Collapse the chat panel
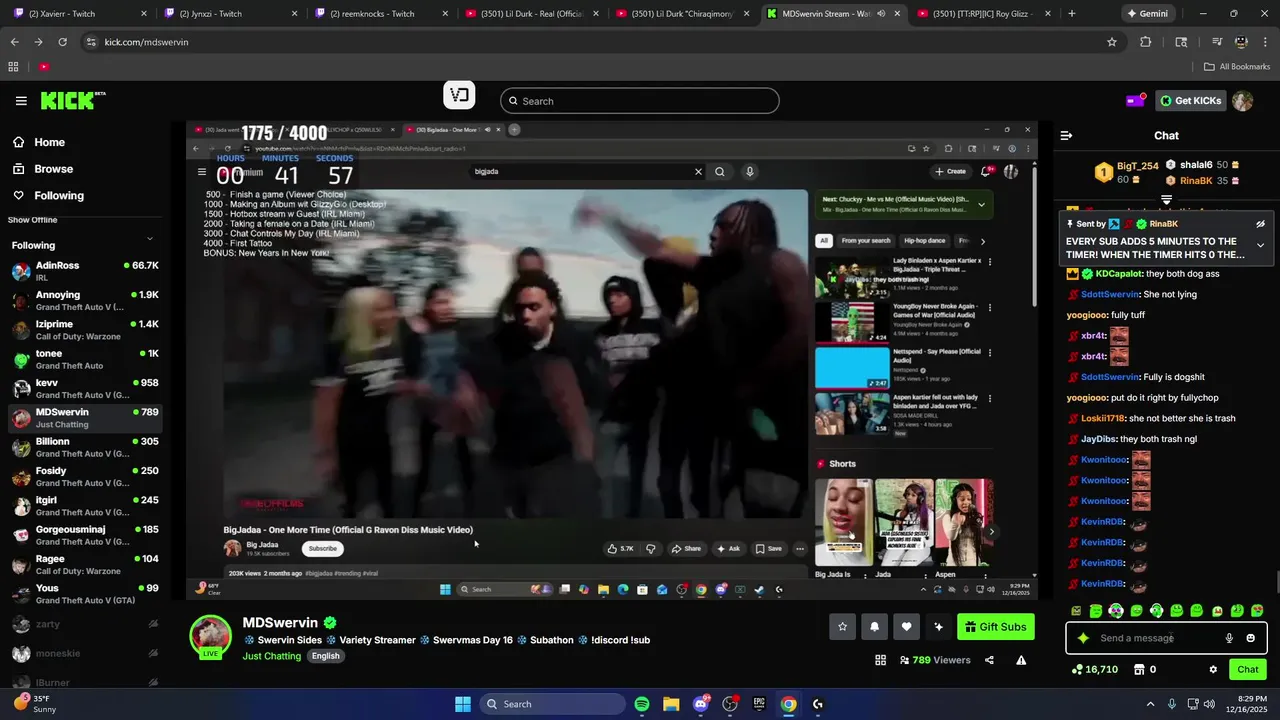 click(1066, 135)
